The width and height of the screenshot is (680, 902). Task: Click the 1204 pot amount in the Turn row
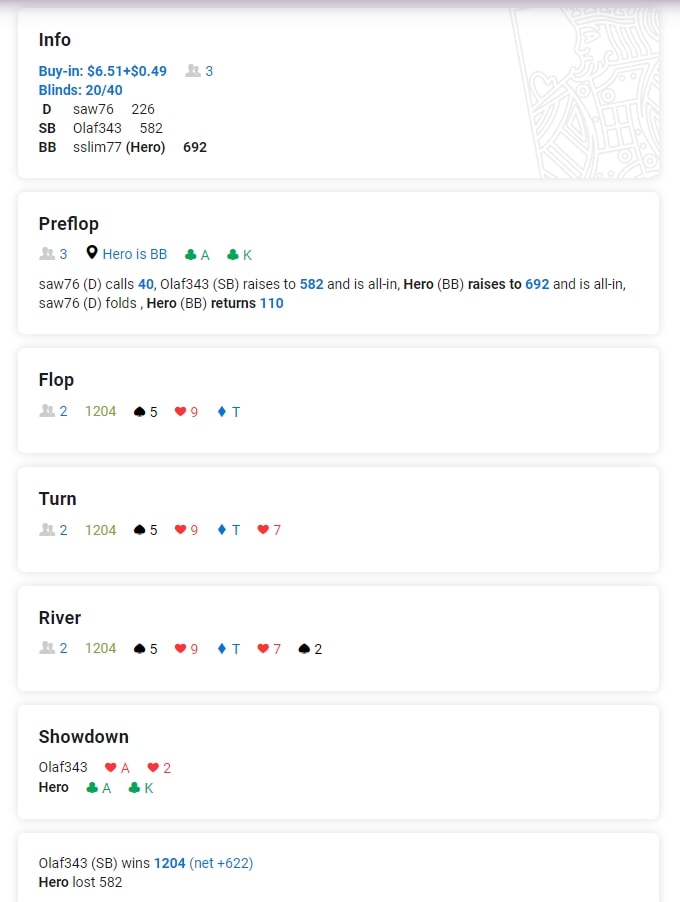pos(100,530)
